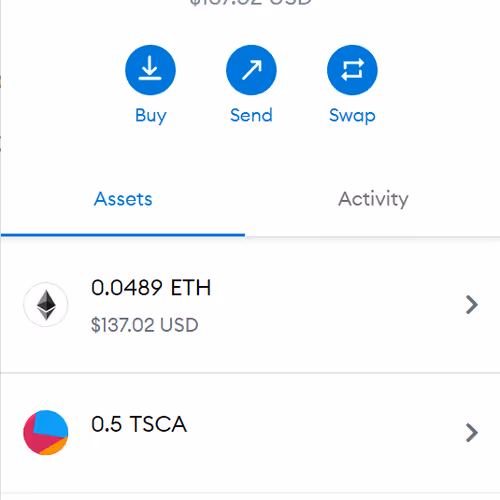500x500 pixels.
Task: Switch to the Assets tab
Action: click(123, 199)
